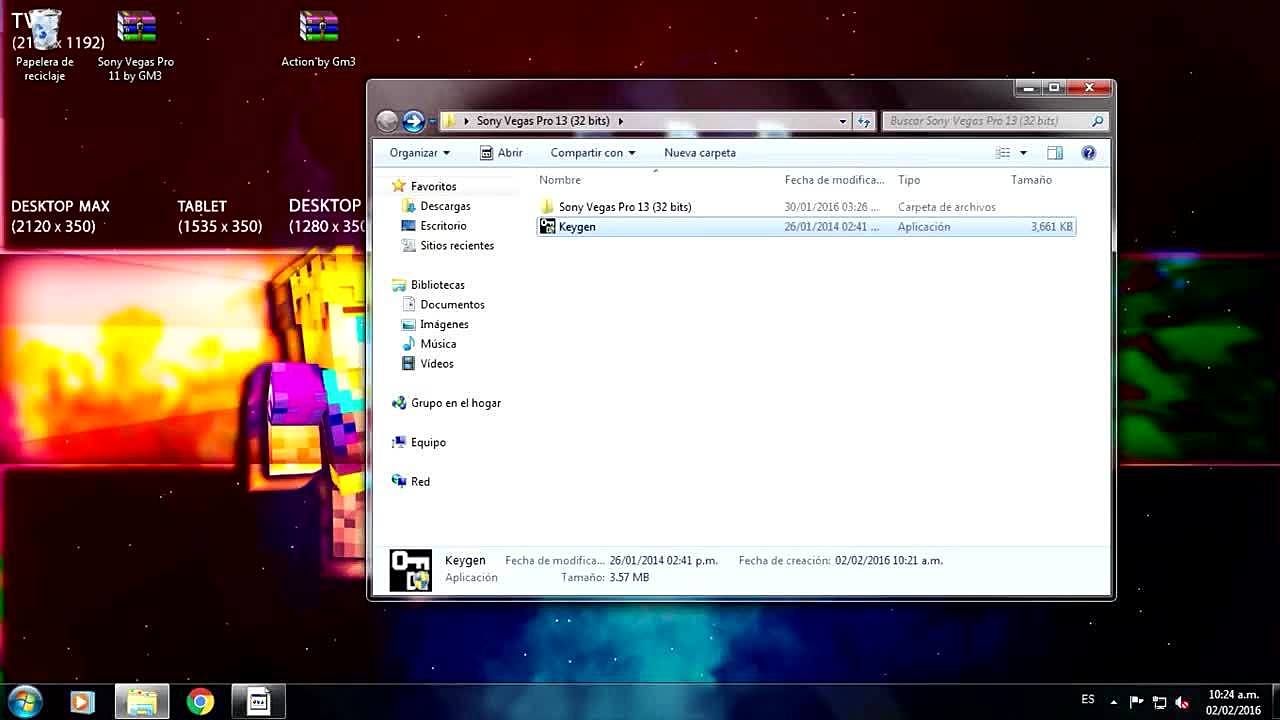Image resolution: width=1280 pixels, height=720 pixels.
Task: Open the Papelera de reciclaje desktop icon
Action: pos(45,31)
